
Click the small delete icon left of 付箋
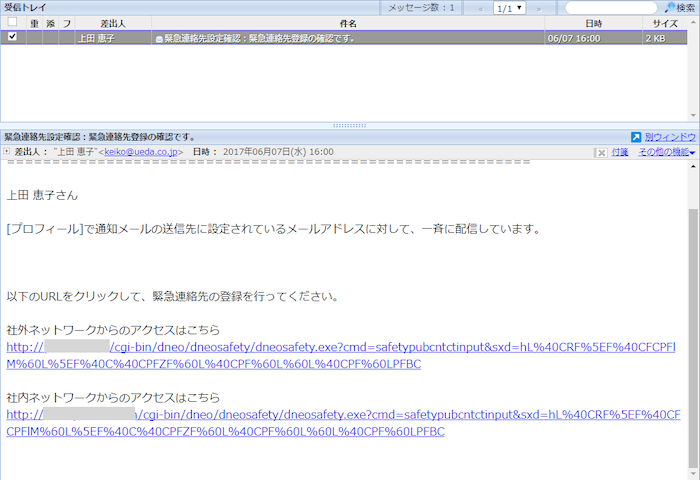pyautogui.click(x=600, y=152)
